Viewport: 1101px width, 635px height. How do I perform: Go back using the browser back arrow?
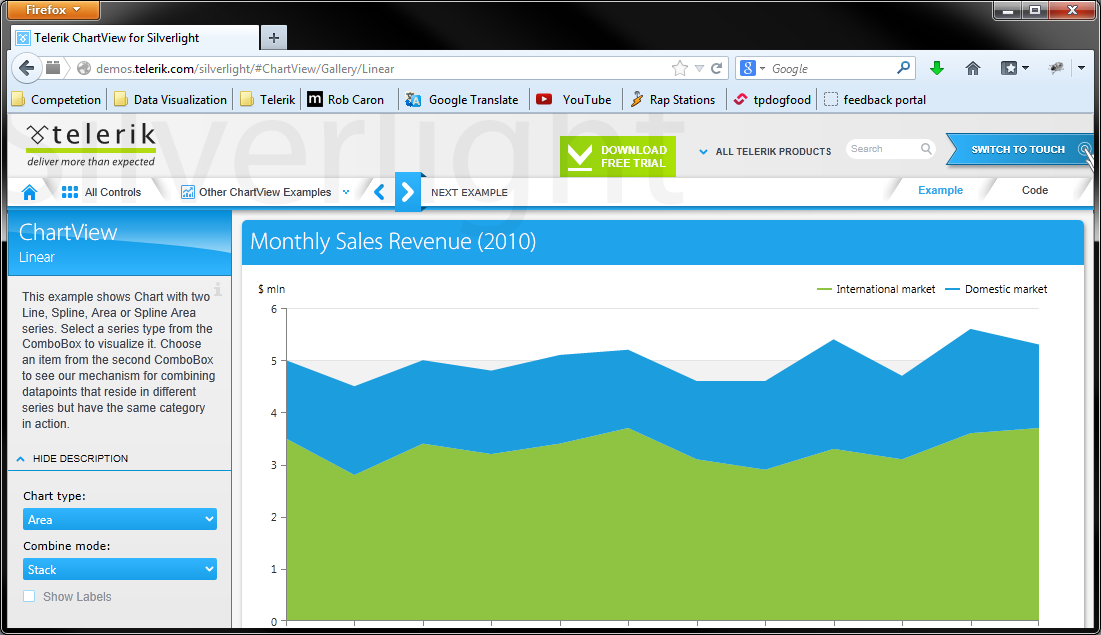[27, 68]
